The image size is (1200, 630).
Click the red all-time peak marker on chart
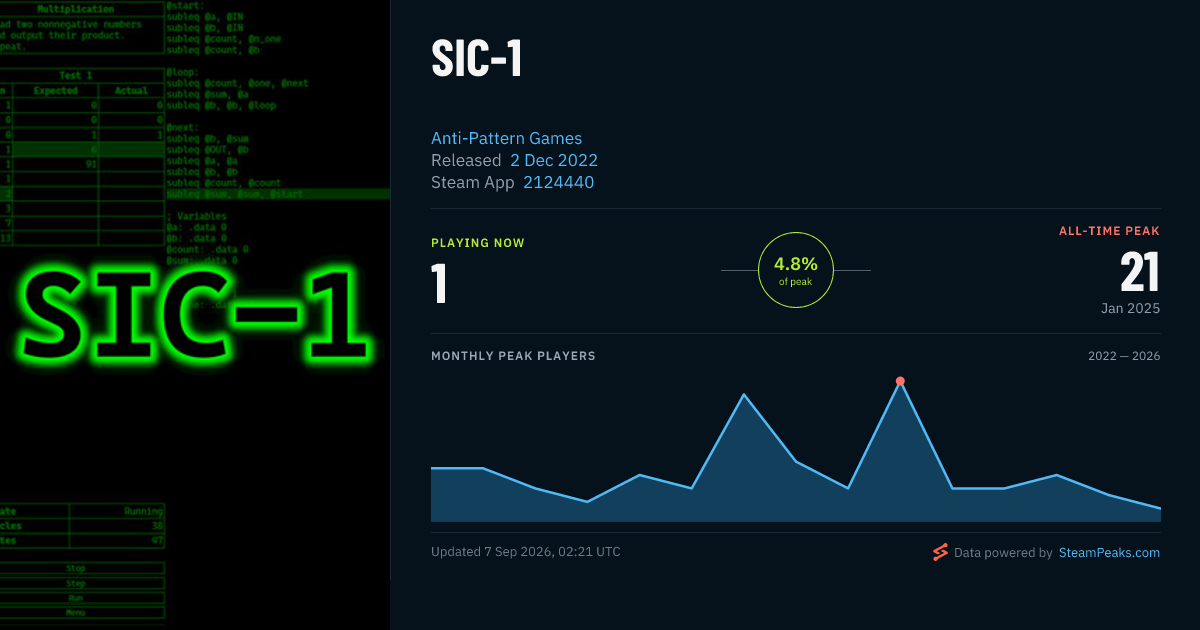point(900,381)
